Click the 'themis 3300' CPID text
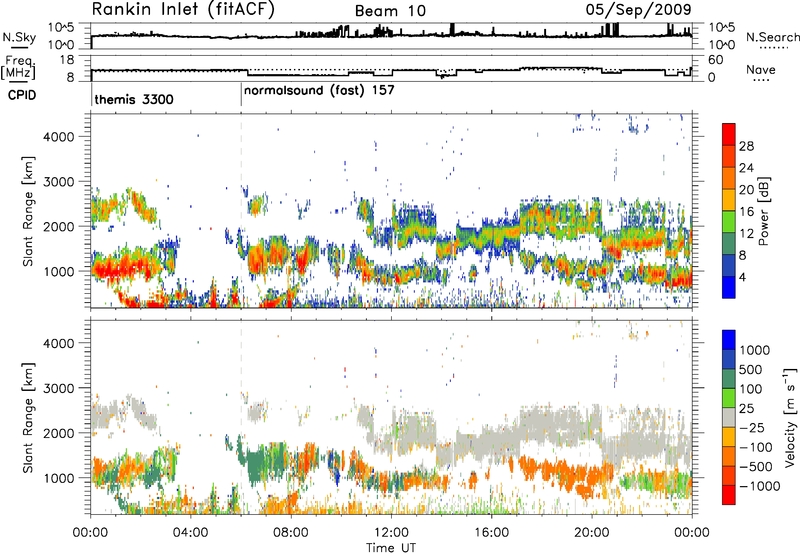 [x=134, y=99]
